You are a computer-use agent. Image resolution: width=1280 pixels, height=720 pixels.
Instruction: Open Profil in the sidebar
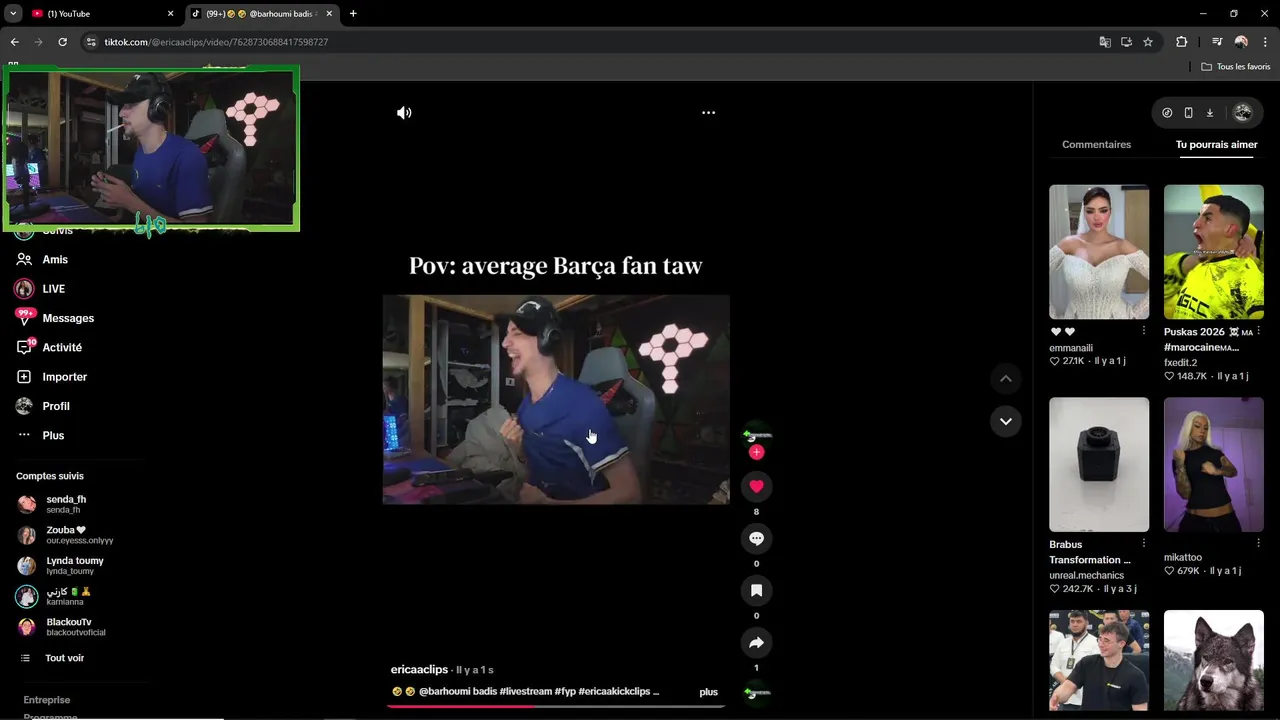(56, 406)
